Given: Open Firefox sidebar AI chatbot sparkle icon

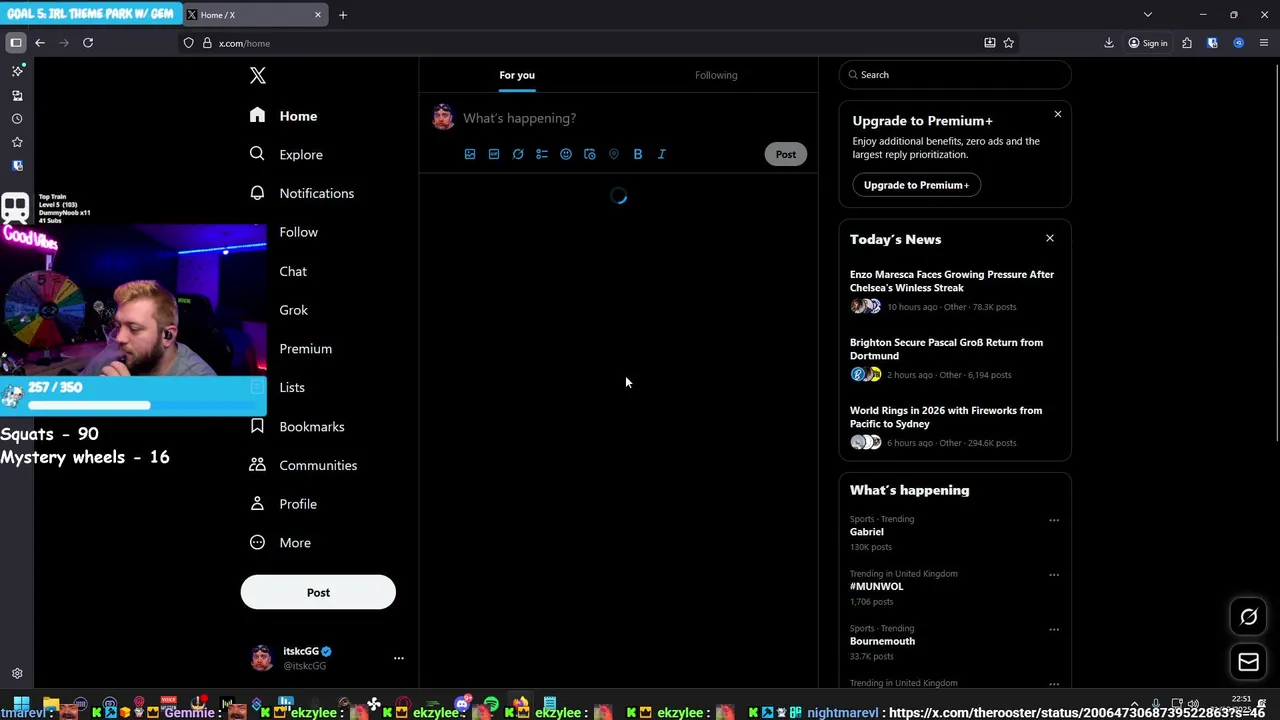Looking at the screenshot, I should tap(17, 71).
